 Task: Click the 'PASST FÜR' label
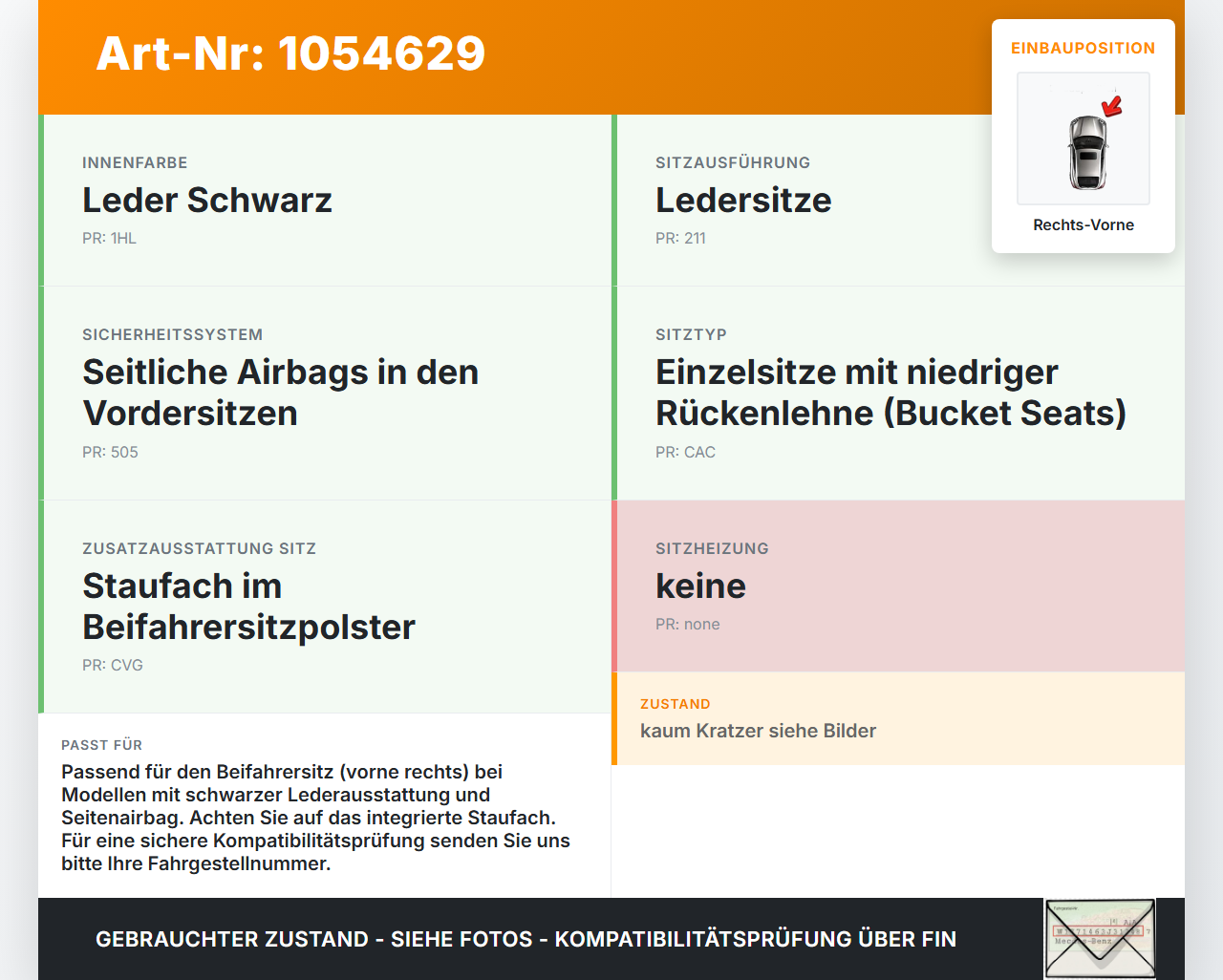pos(101,745)
